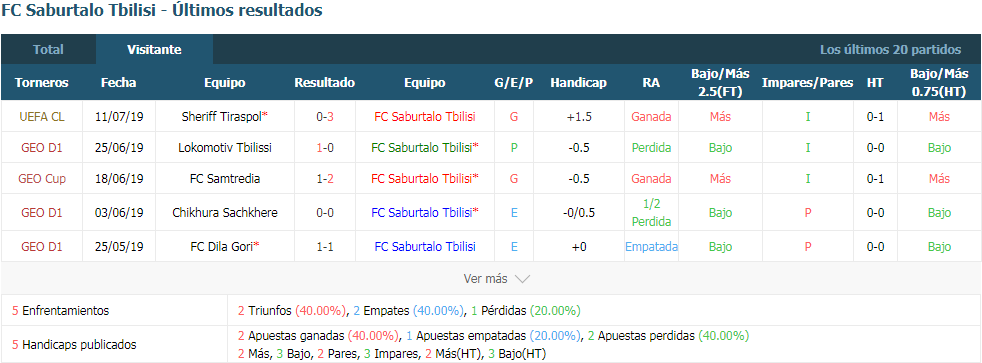The width and height of the screenshot is (982, 363).
Task: Open the Chikhura Sachkhere team page
Action: [x=225, y=213]
